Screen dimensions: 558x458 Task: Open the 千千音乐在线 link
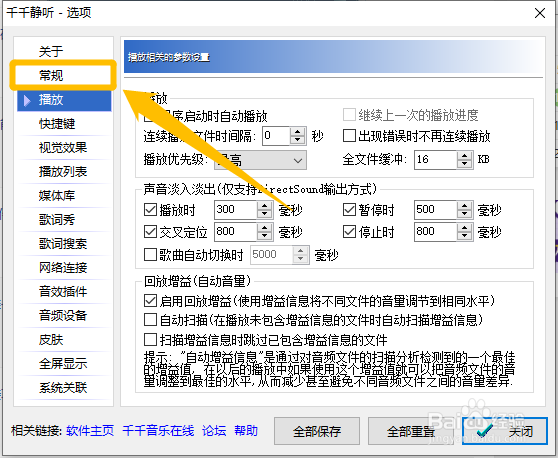coord(158,431)
